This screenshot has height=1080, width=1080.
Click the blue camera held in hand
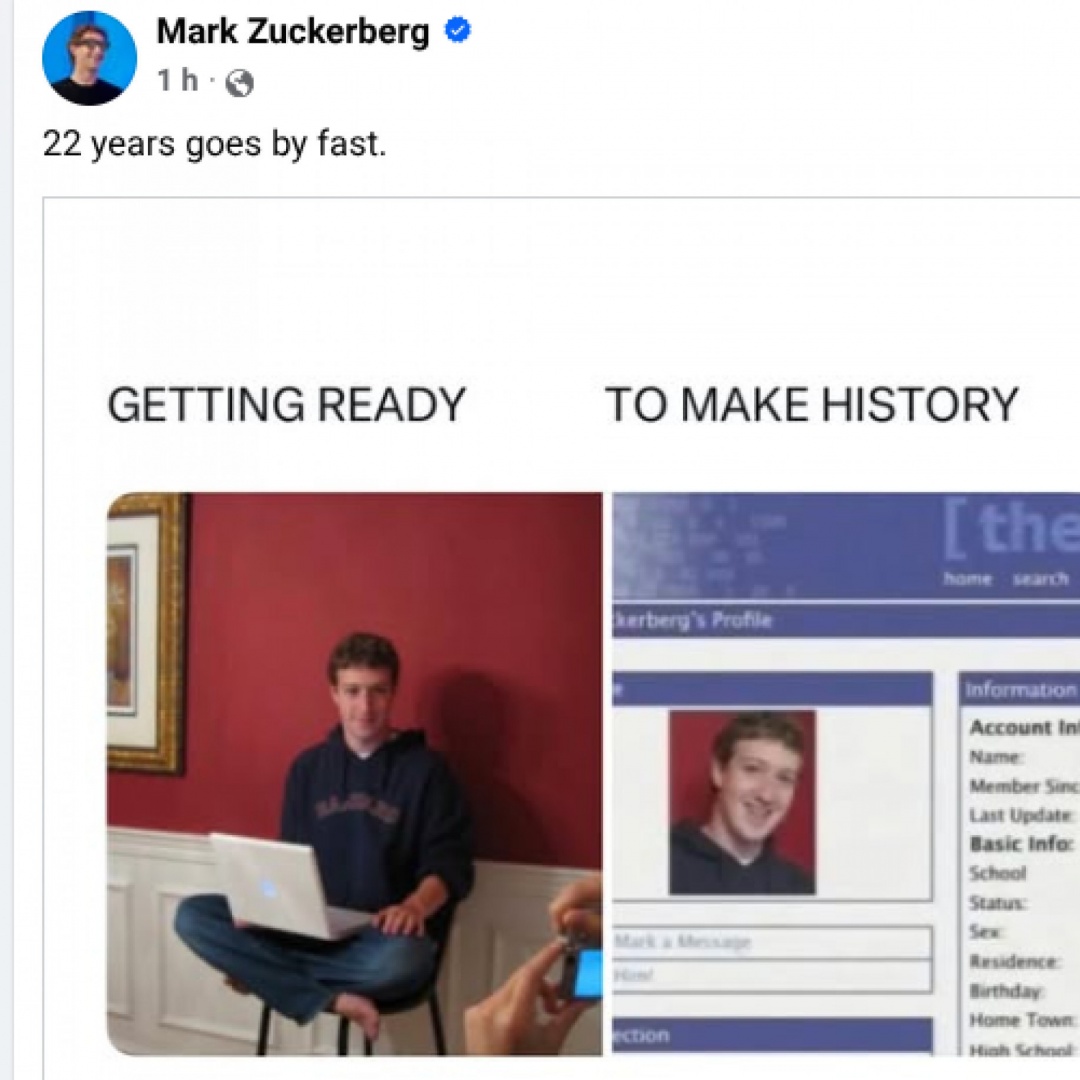point(585,973)
